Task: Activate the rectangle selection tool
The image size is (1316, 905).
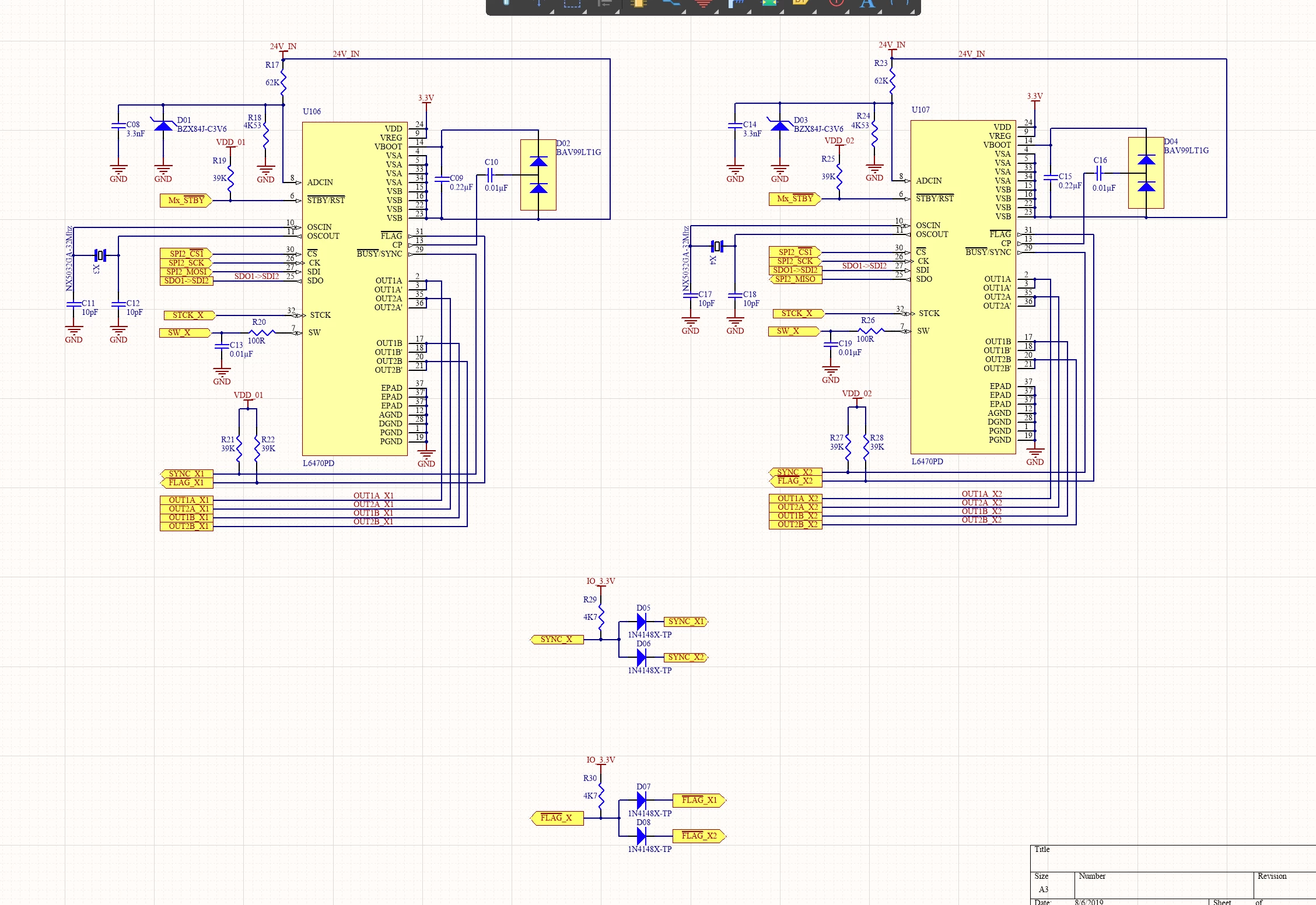Action: pos(572,3)
